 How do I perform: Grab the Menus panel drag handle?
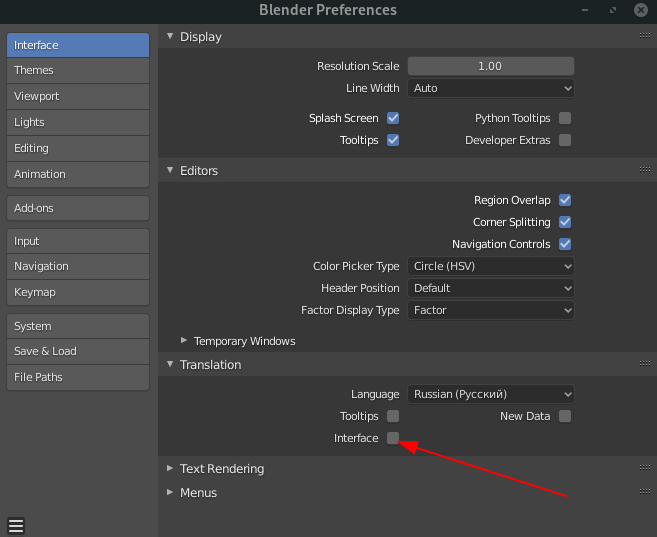click(x=645, y=492)
